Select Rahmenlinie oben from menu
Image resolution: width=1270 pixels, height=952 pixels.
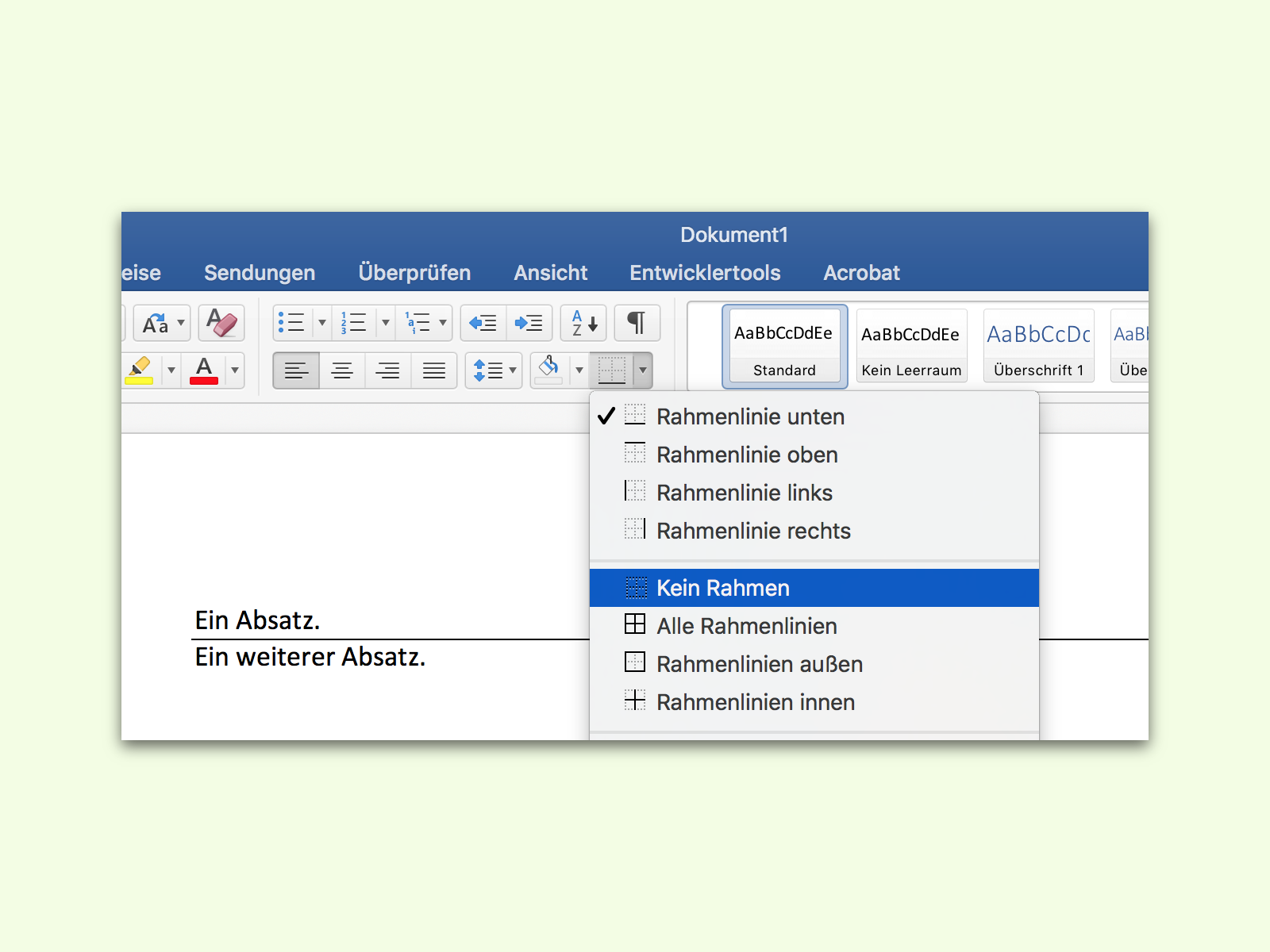814,455
